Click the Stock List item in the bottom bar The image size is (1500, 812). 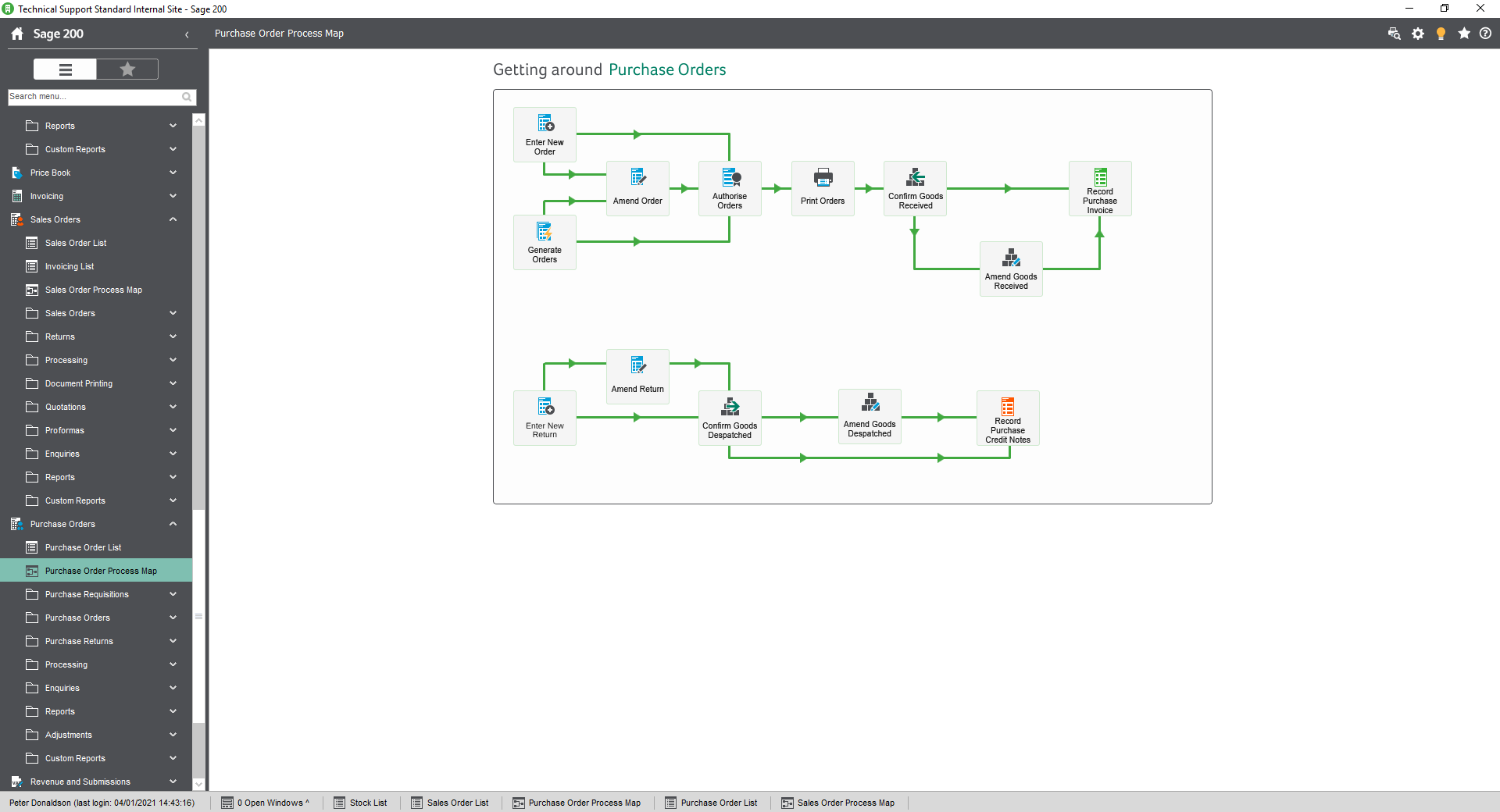(361, 803)
